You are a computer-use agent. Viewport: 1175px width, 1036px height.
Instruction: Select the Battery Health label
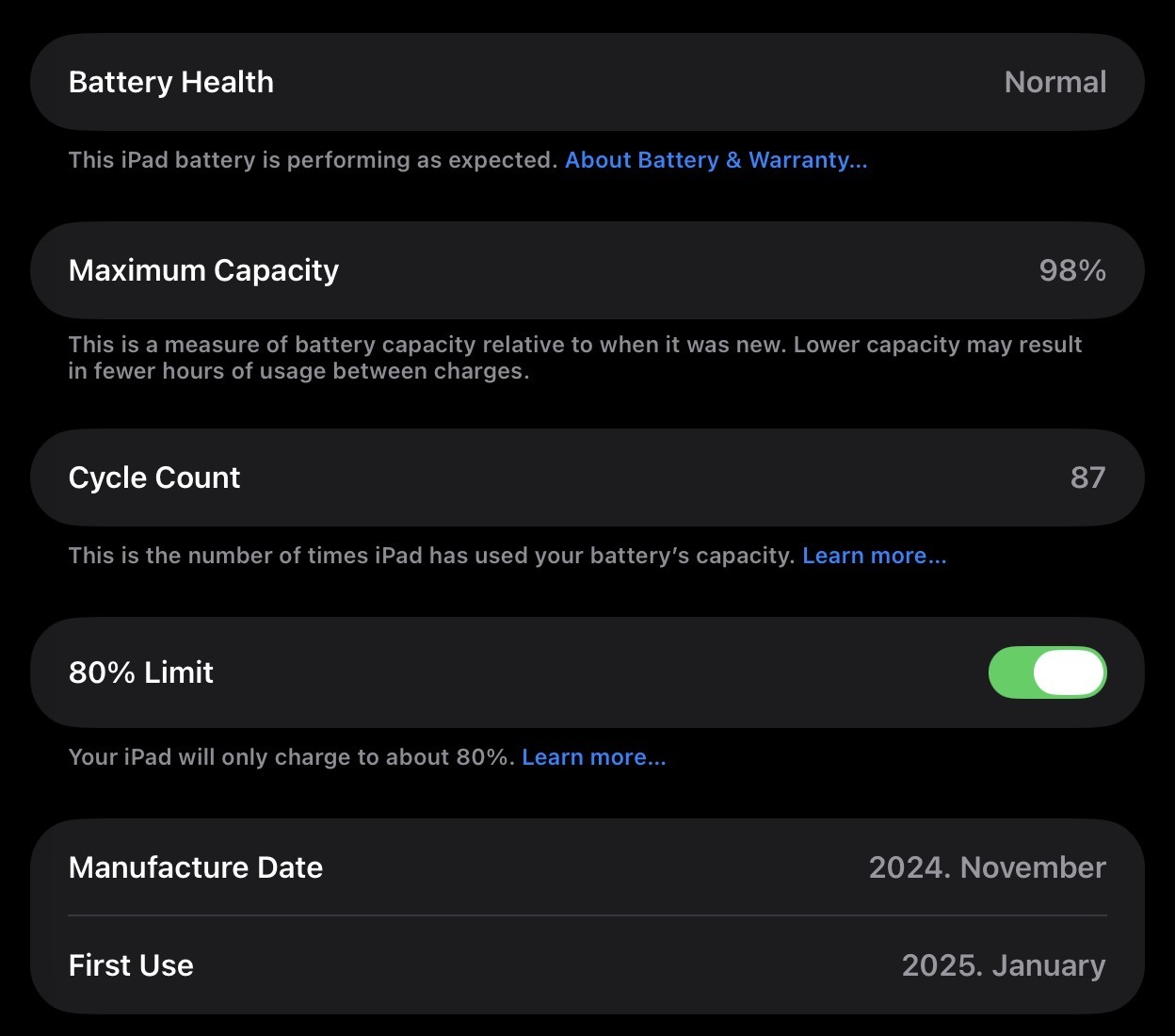(171, 82)
